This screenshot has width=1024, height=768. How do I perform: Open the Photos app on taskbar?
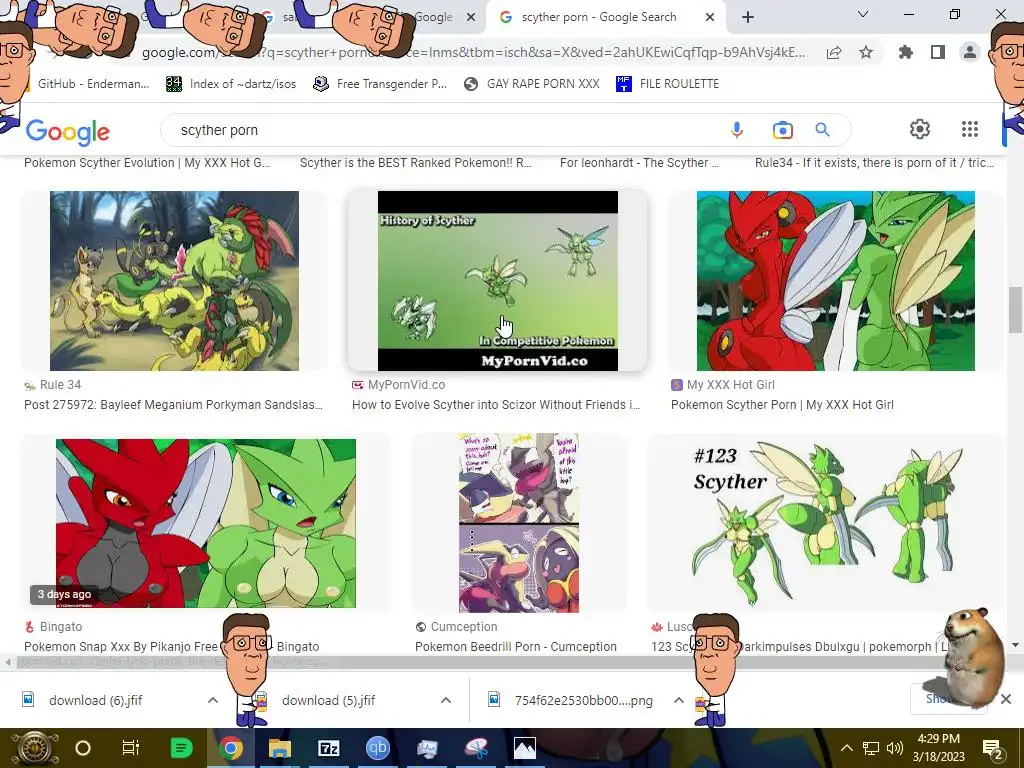point(524,748)
